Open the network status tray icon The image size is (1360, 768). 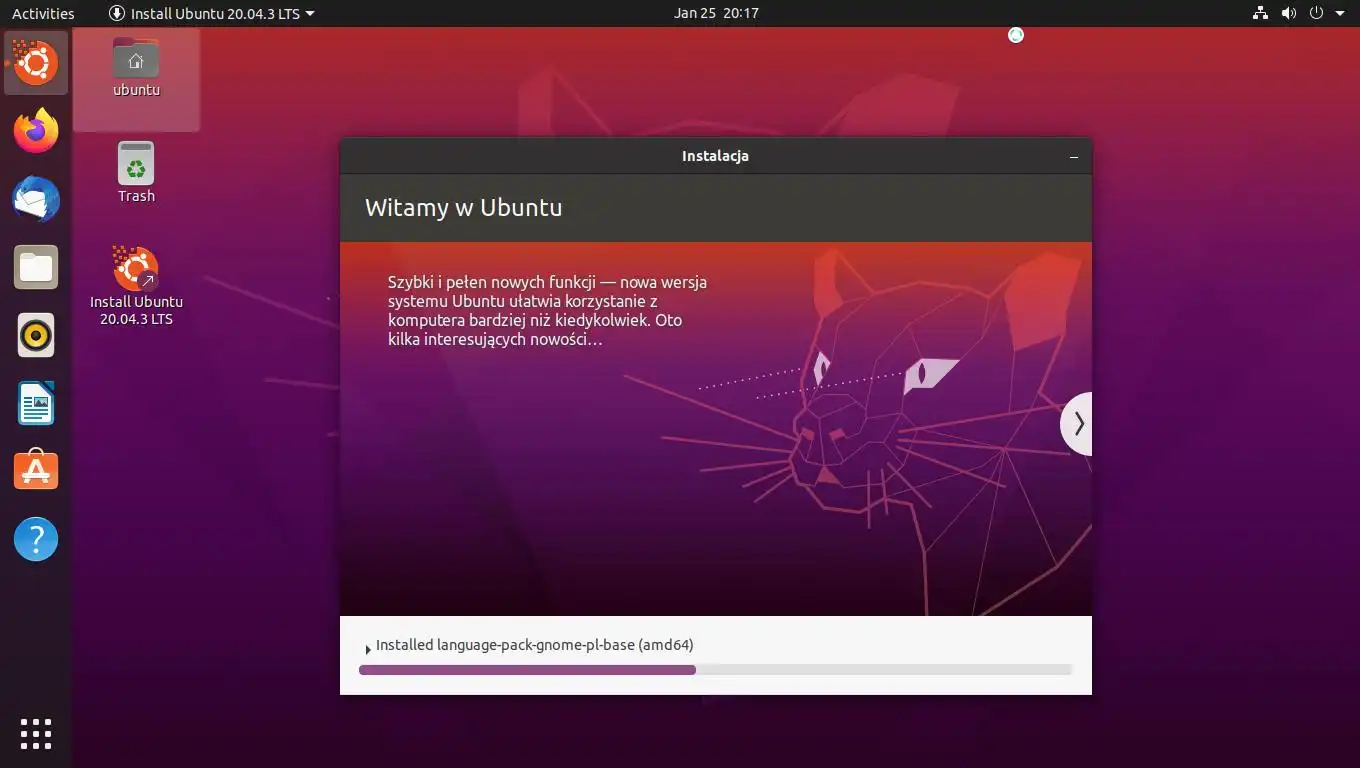(1260, 13)
